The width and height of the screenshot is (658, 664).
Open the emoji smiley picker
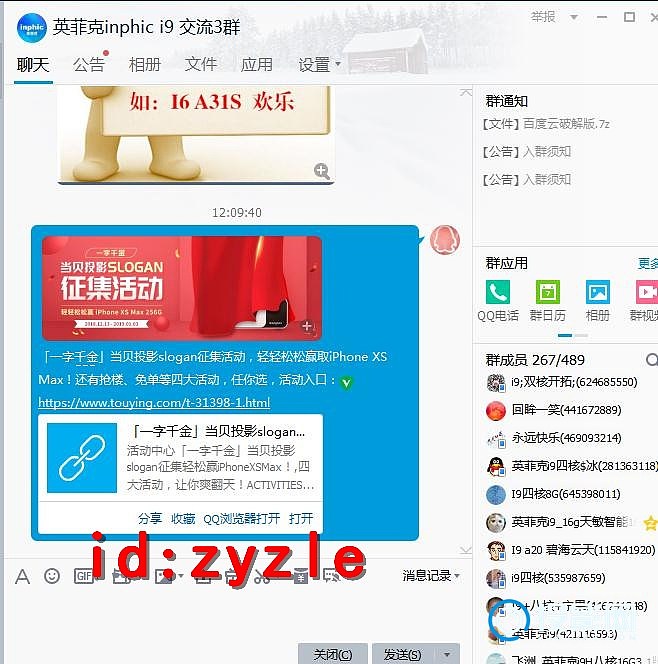(52, 576)
